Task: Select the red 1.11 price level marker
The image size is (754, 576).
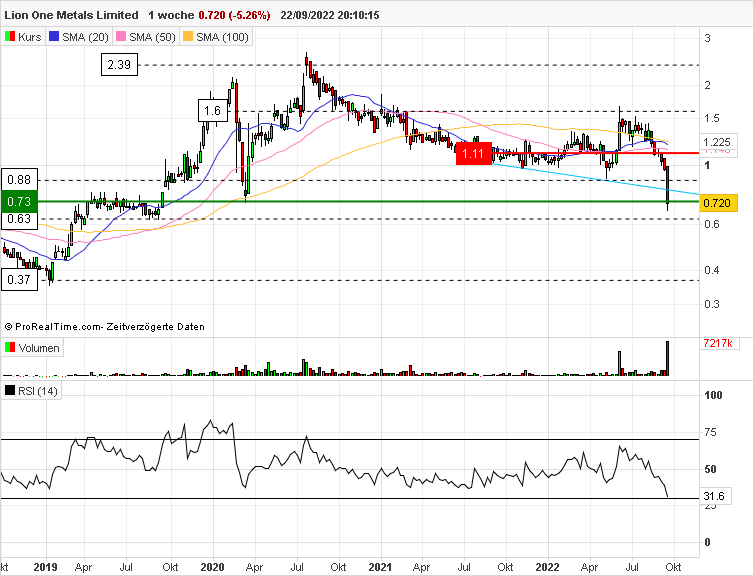Action: tap(472, 153)
